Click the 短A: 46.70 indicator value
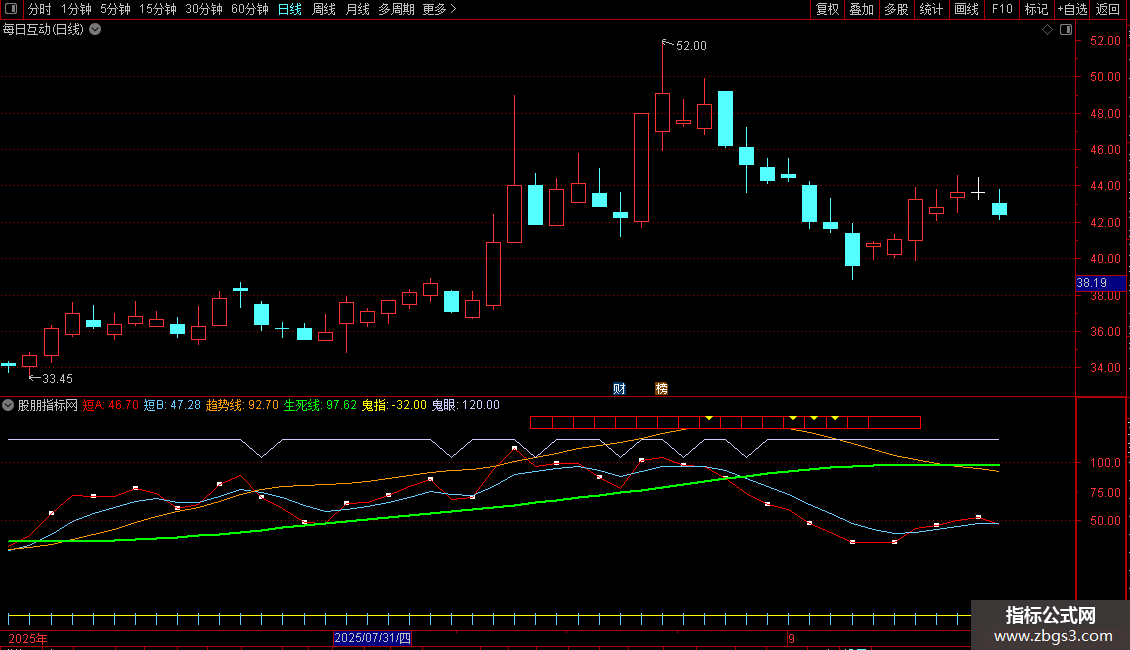This screenshot has height=650, width=1130. [110, 405]
